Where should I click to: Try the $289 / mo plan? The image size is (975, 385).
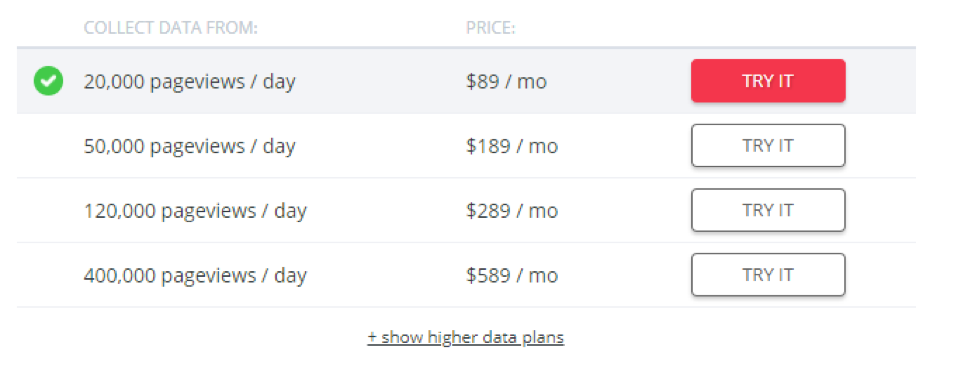pos(768,210)
